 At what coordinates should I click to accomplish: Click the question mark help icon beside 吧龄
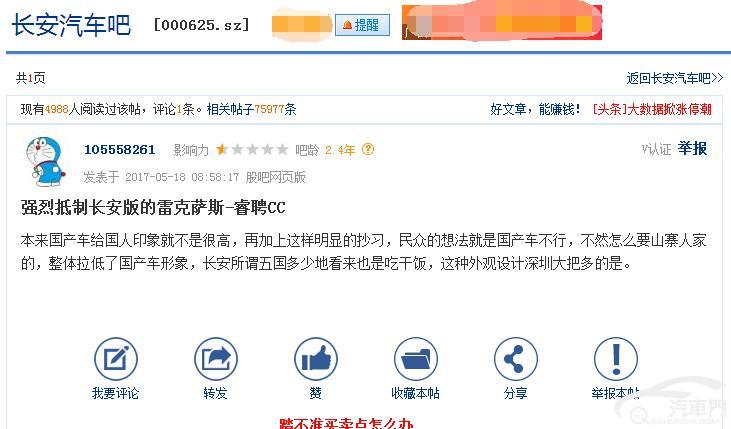(x=368, y=149)
